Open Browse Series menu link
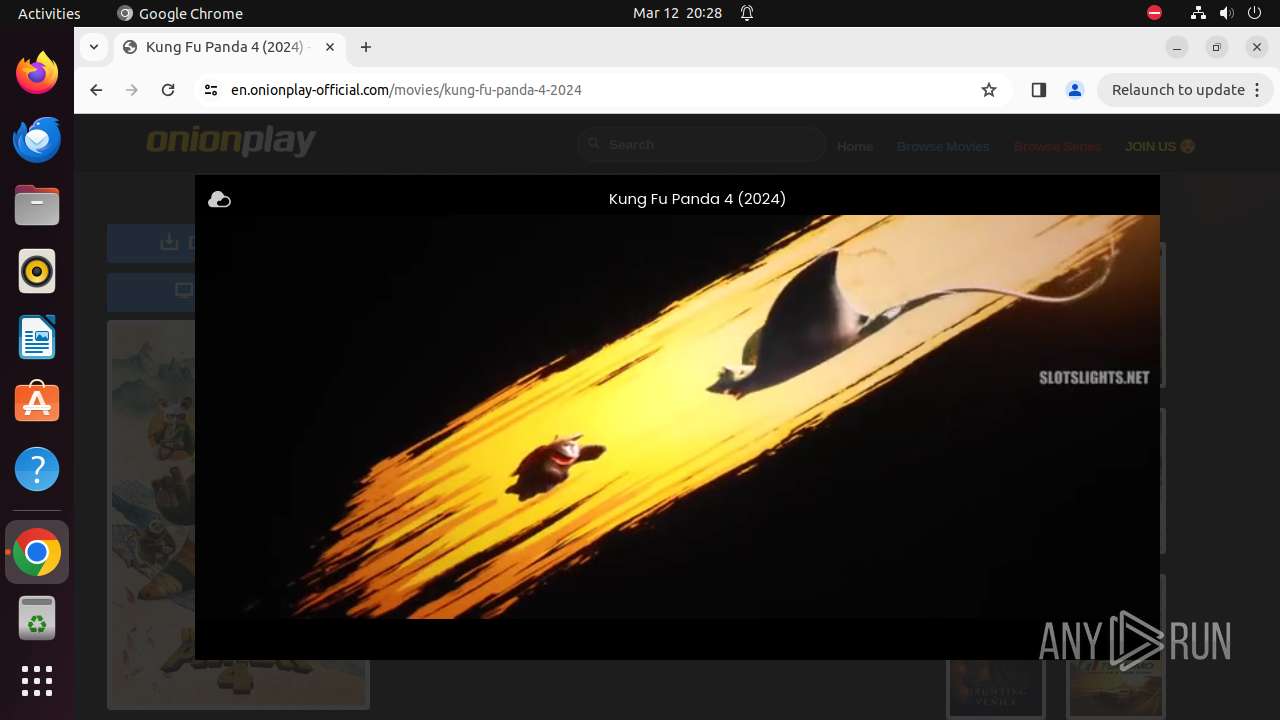The image size is (1280, 720). (1057, 146)
